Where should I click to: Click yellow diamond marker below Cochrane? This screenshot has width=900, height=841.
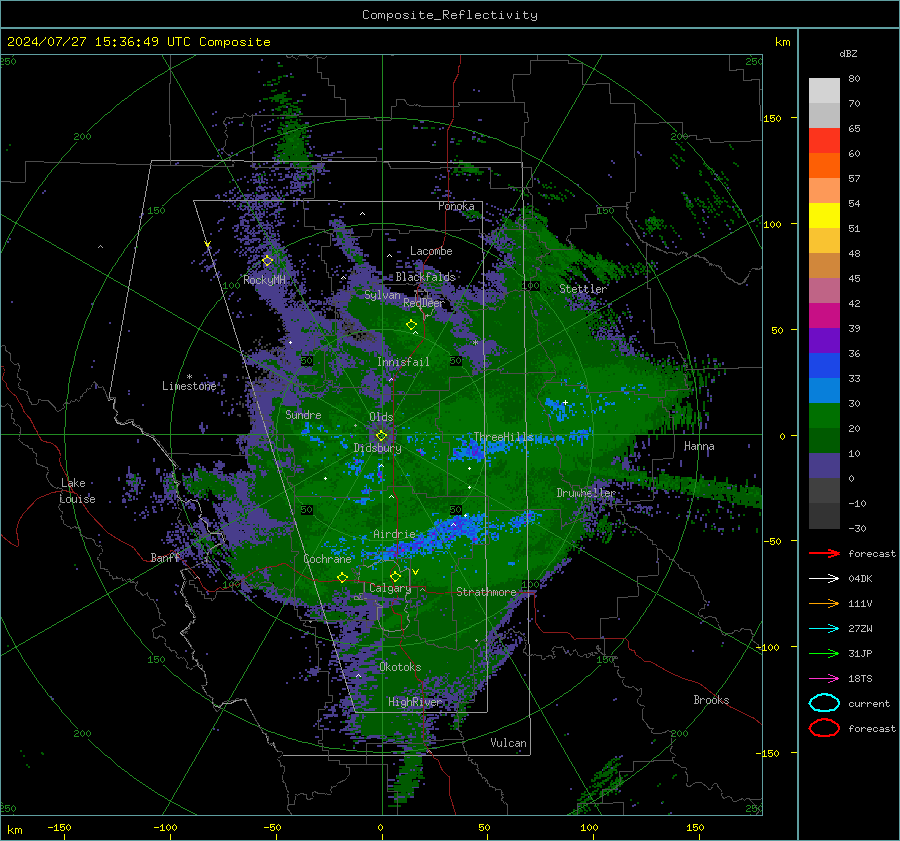343,578
